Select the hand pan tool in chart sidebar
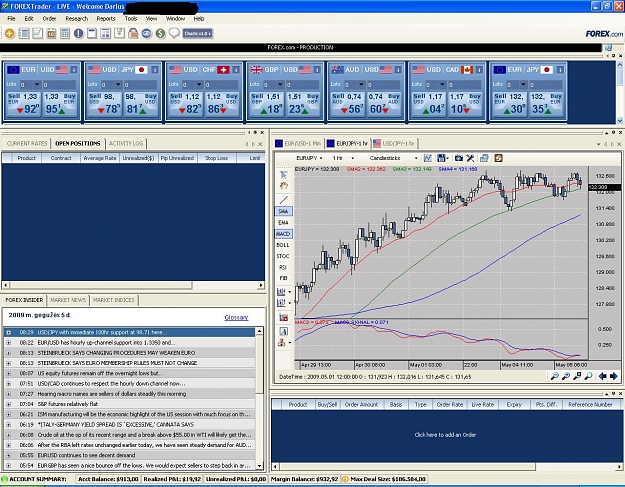Viewport: 625px width, 487px height. [x=283, y=186]
